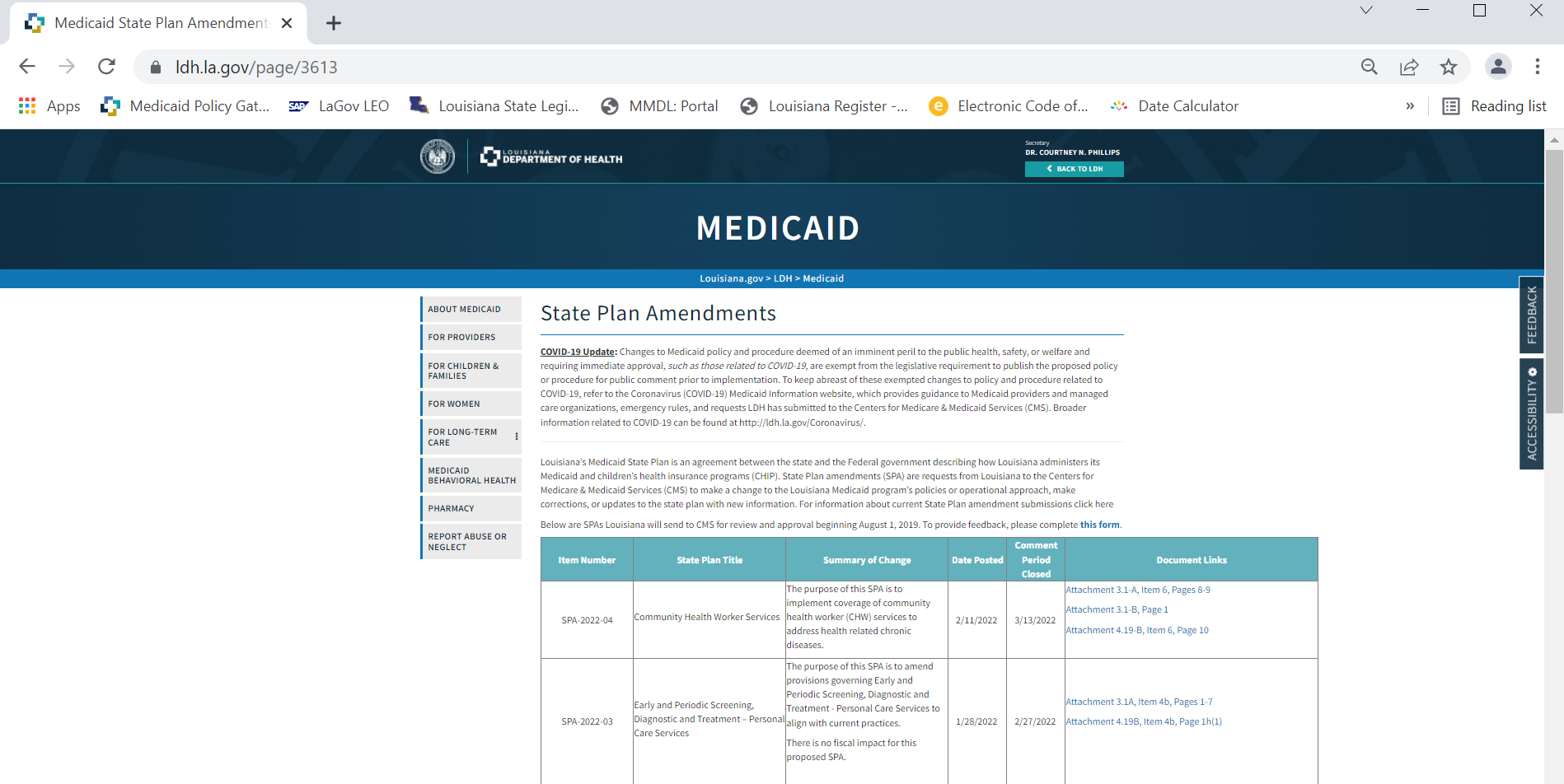Open Attachment 3.1-A, Item 6, Pages 8-9

(x=1138, y=590)
